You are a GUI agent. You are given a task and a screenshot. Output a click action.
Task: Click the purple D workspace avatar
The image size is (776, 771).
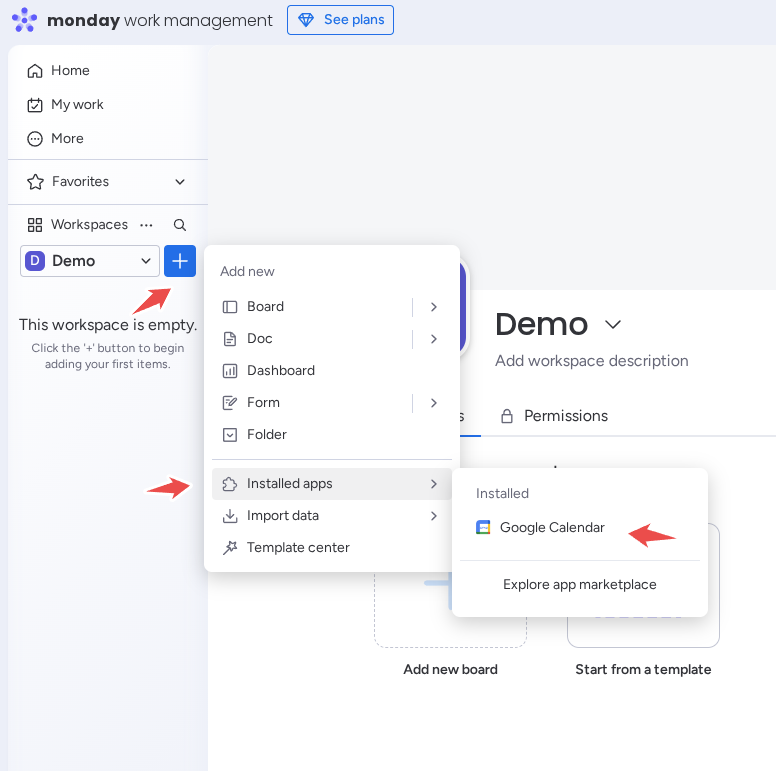tap(35, 261)
